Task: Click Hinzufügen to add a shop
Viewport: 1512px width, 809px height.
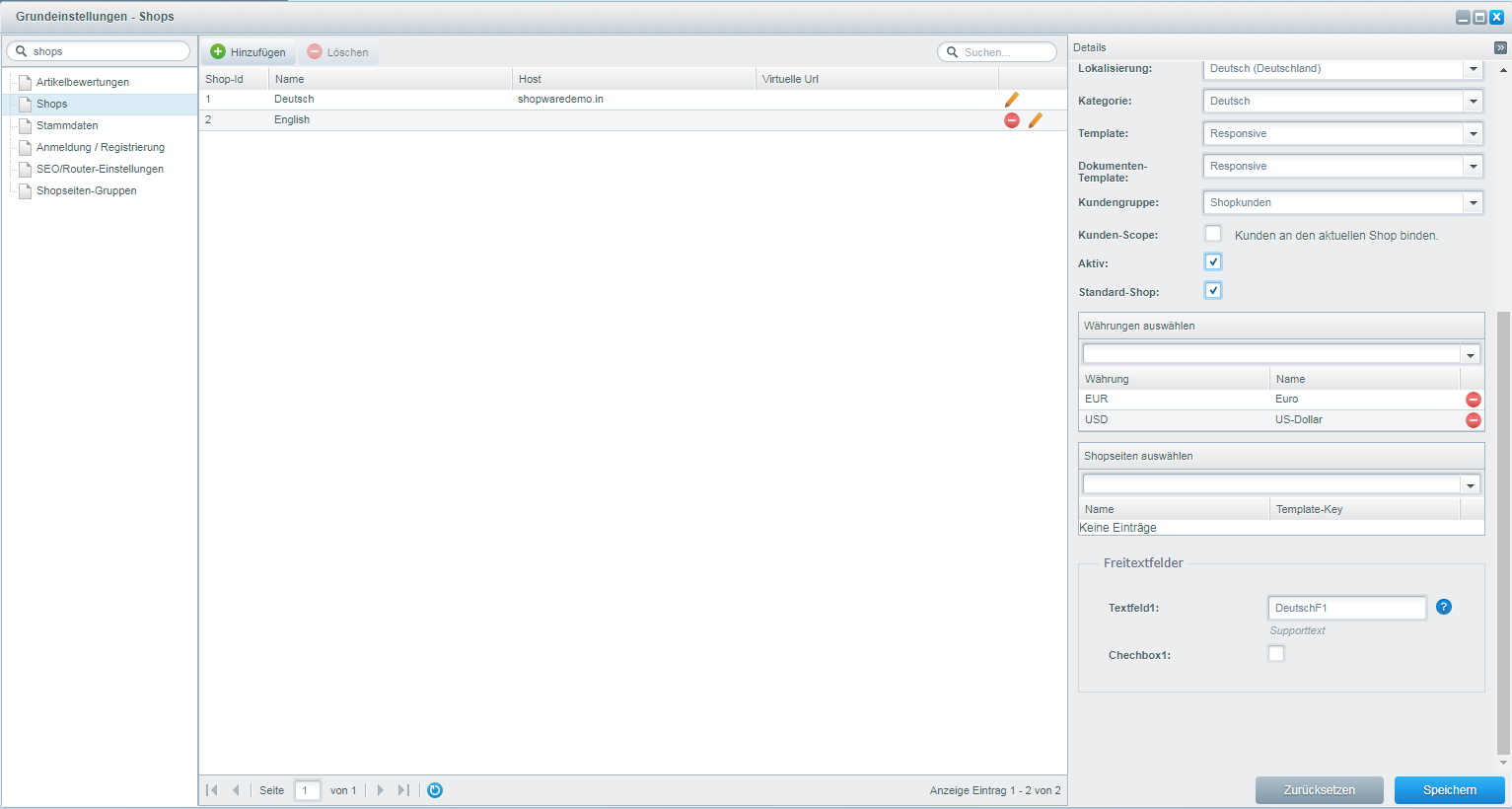Action: click(249, 52)
